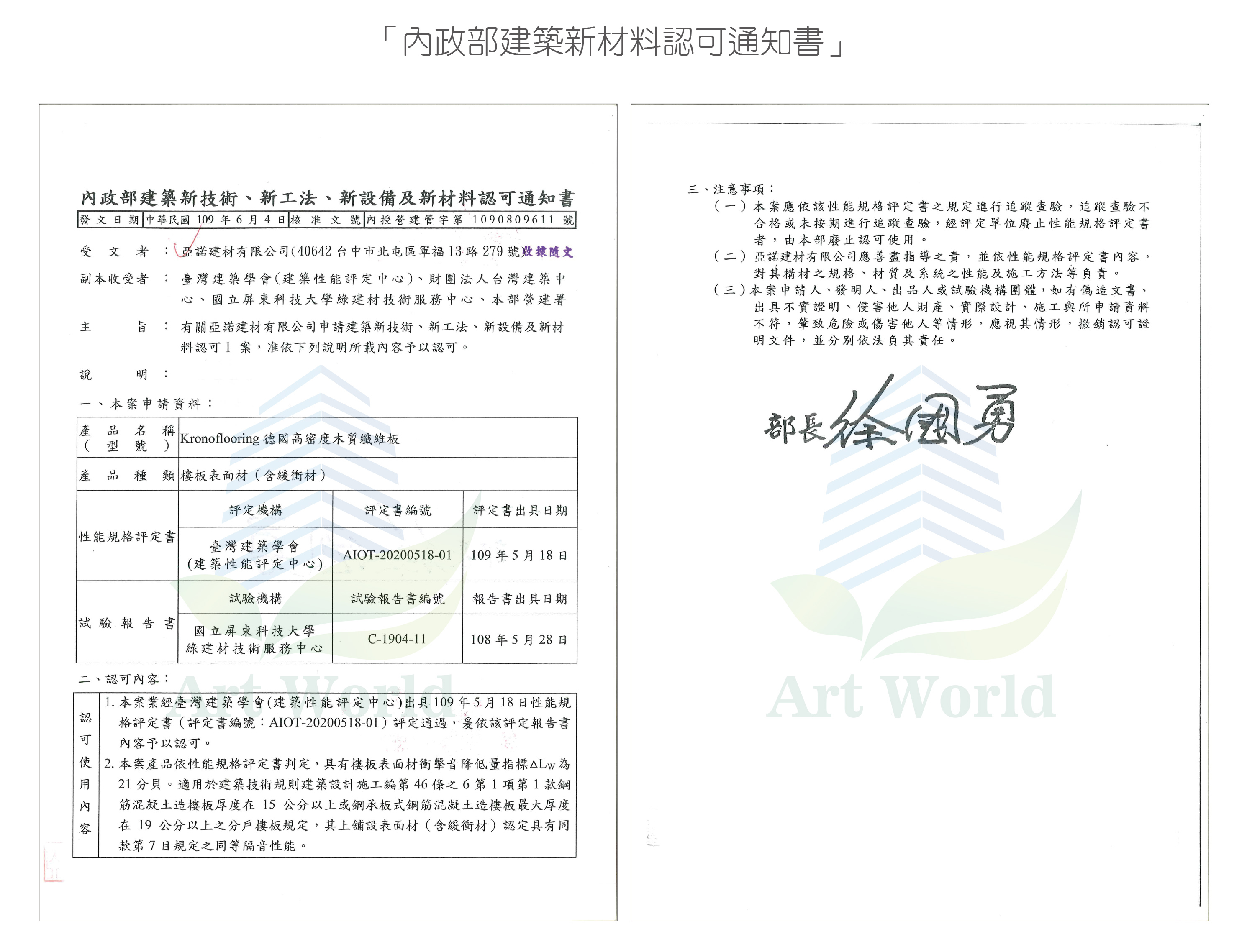Click the 試驗報告書編號 column header
Screen dimensions: 1247x952
click(398, 599)
